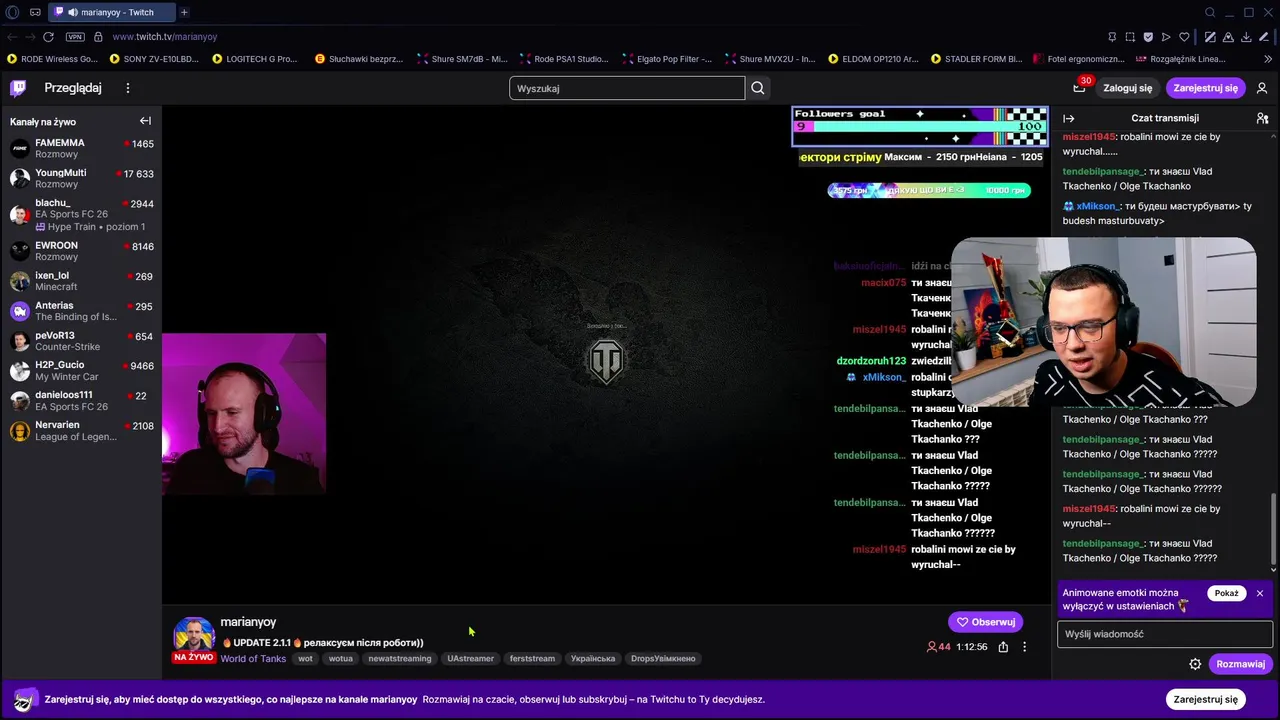Click the UAstreamer tag
Viewport: 1280px width, 720px height.
click(471, 659)
